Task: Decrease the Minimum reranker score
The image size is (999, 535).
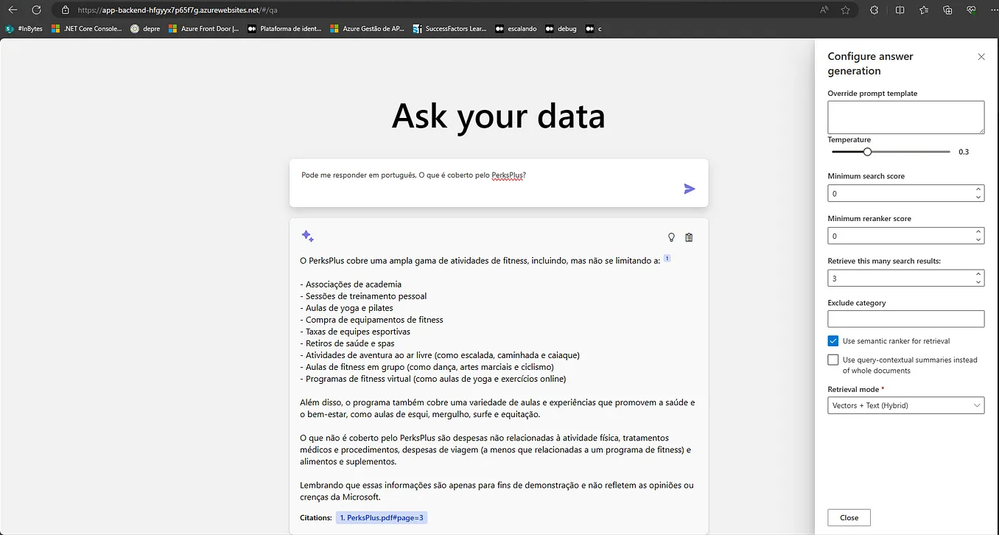Action: [x=978, y=240]
